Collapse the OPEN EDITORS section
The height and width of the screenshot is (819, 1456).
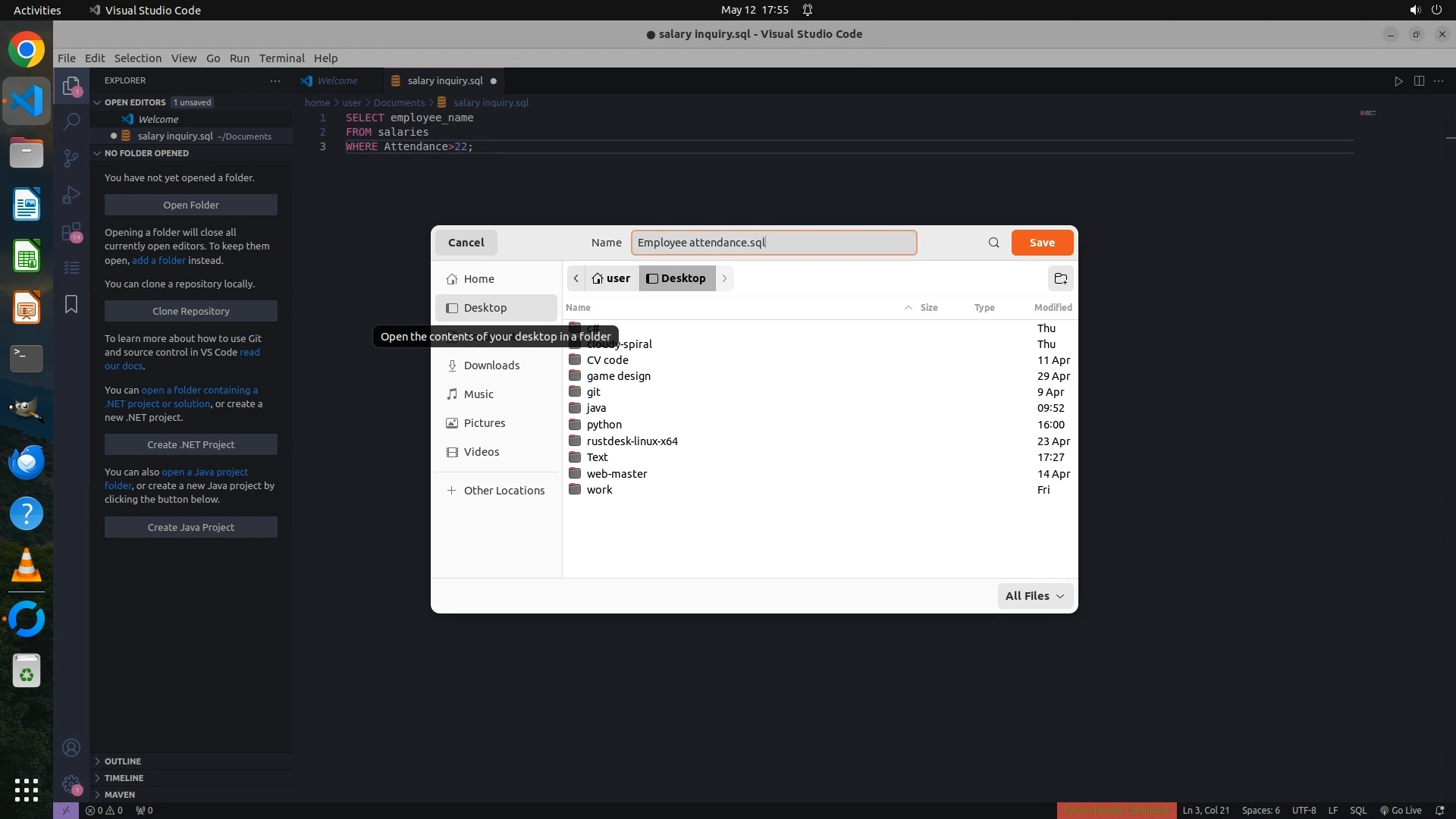pos(135,102)
